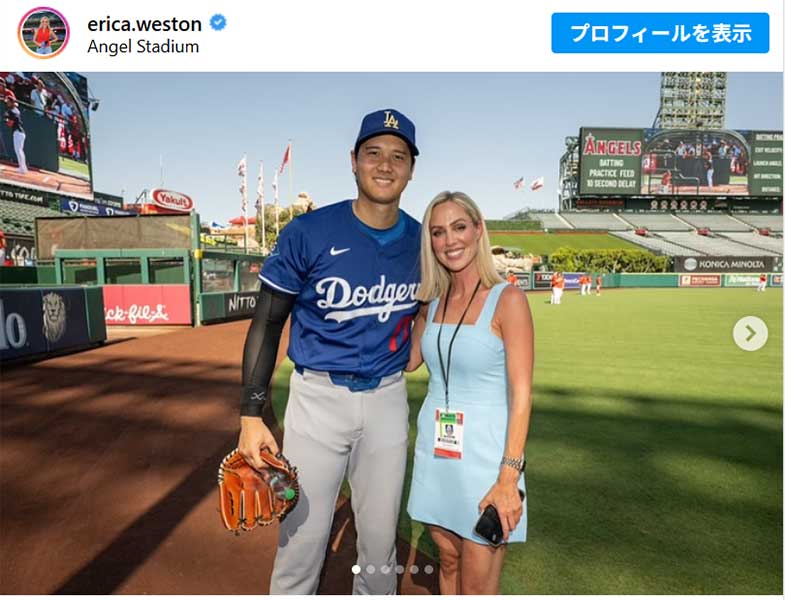Advance carousel with the next arrow
785x600 pixels.
pyautogui.click(x=750, y=333)
